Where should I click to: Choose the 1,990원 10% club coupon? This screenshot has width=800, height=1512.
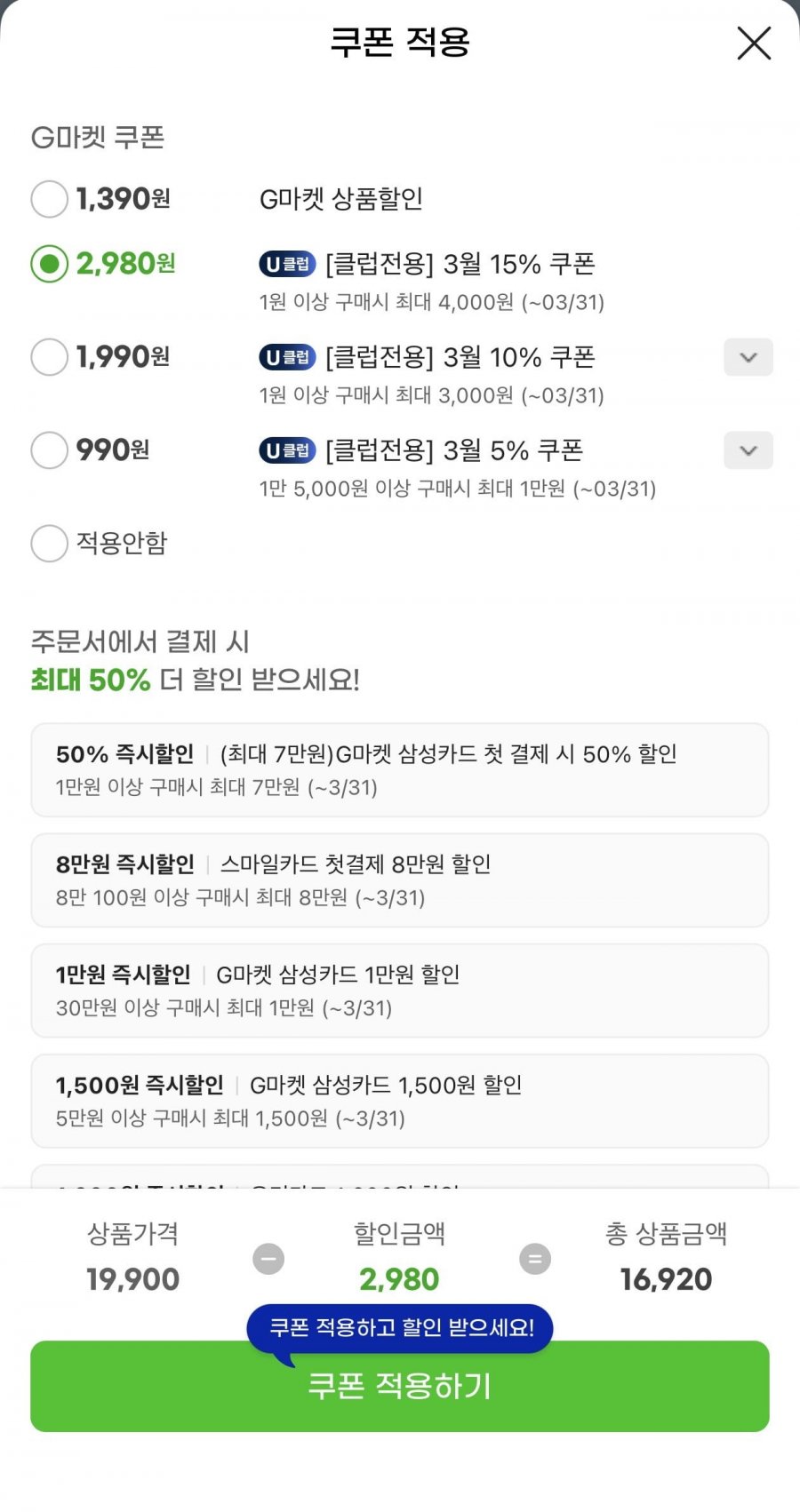50,357
